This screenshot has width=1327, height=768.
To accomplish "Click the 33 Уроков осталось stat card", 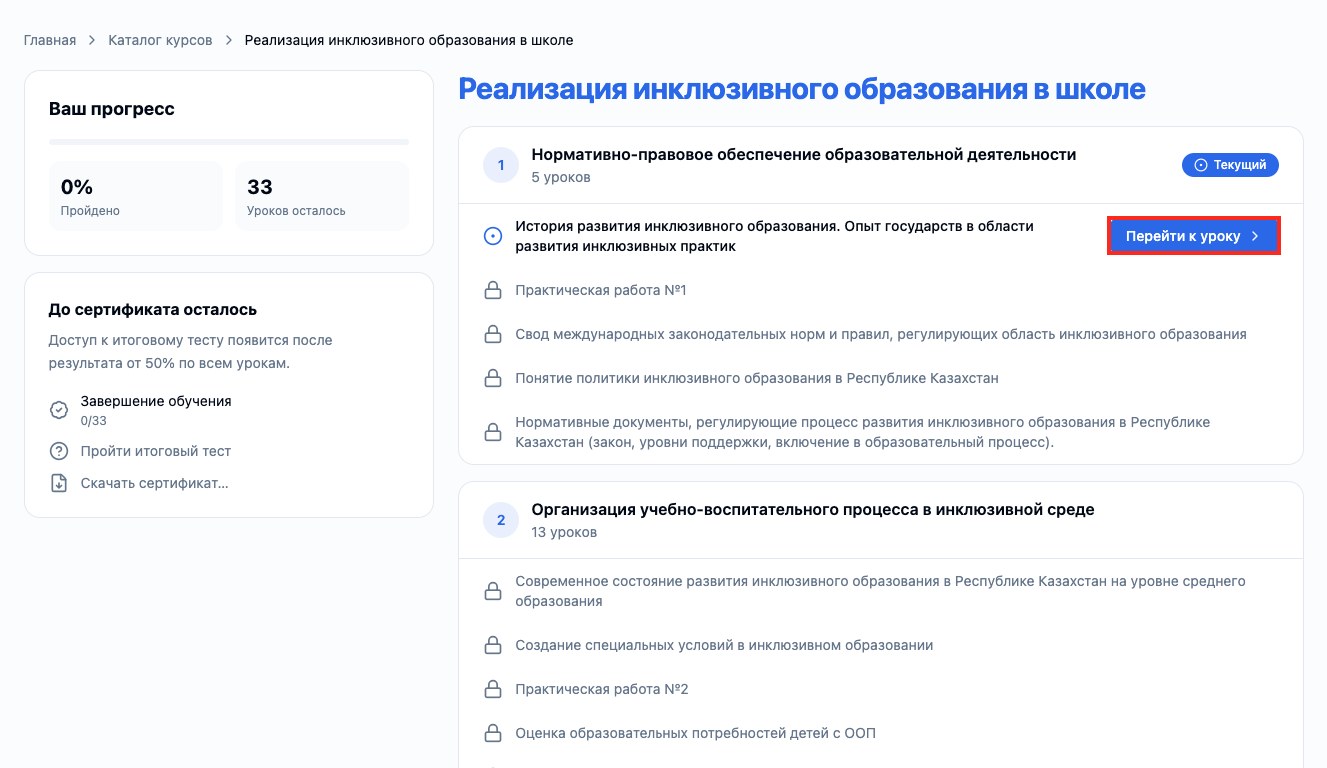I will tap(322, 196).
